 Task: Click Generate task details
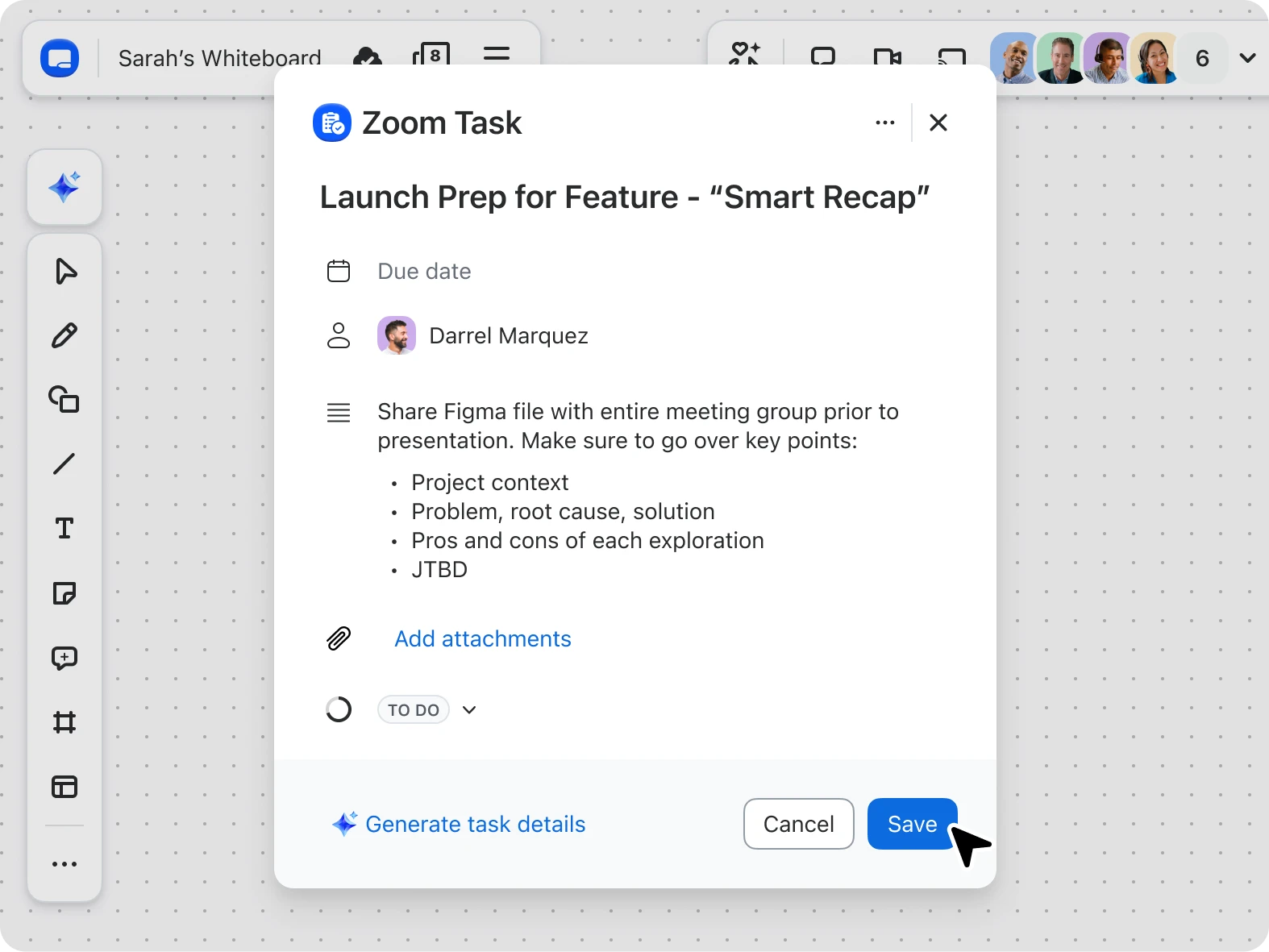coord(459,824)
